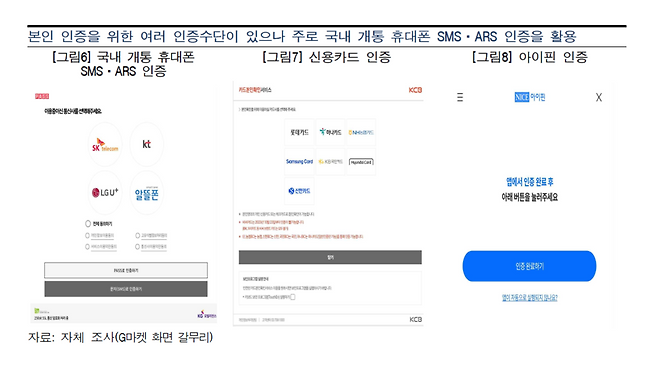This screenshot has width=658, height=372.
Task: Pick the Hyundai Card option
Action: point(361,162)
